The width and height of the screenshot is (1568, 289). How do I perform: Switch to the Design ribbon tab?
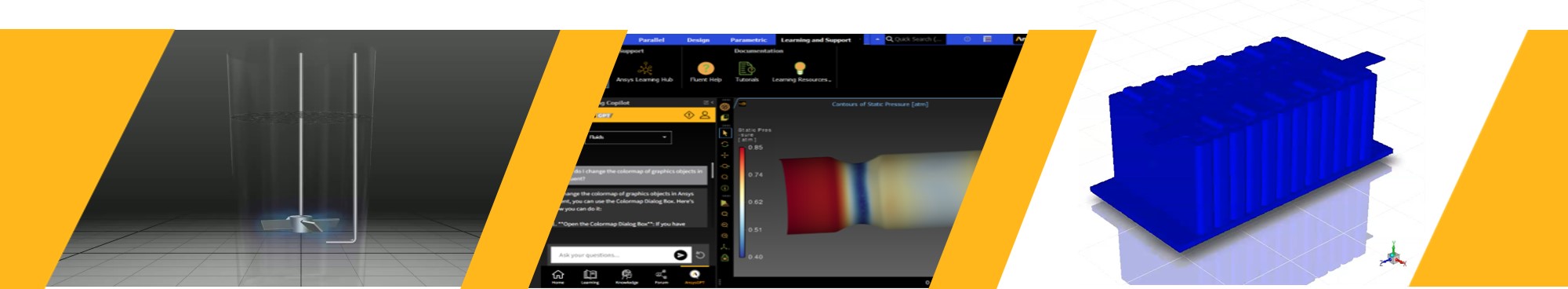click(698, 39)
